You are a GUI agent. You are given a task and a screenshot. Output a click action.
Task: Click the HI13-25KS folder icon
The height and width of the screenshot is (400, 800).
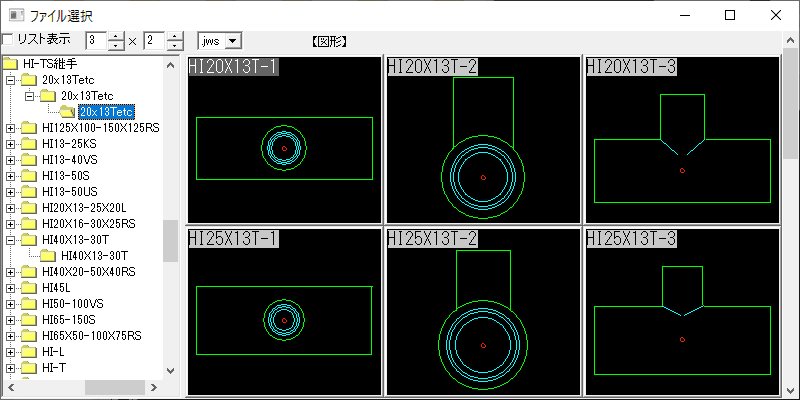click(x=30, y=144)
